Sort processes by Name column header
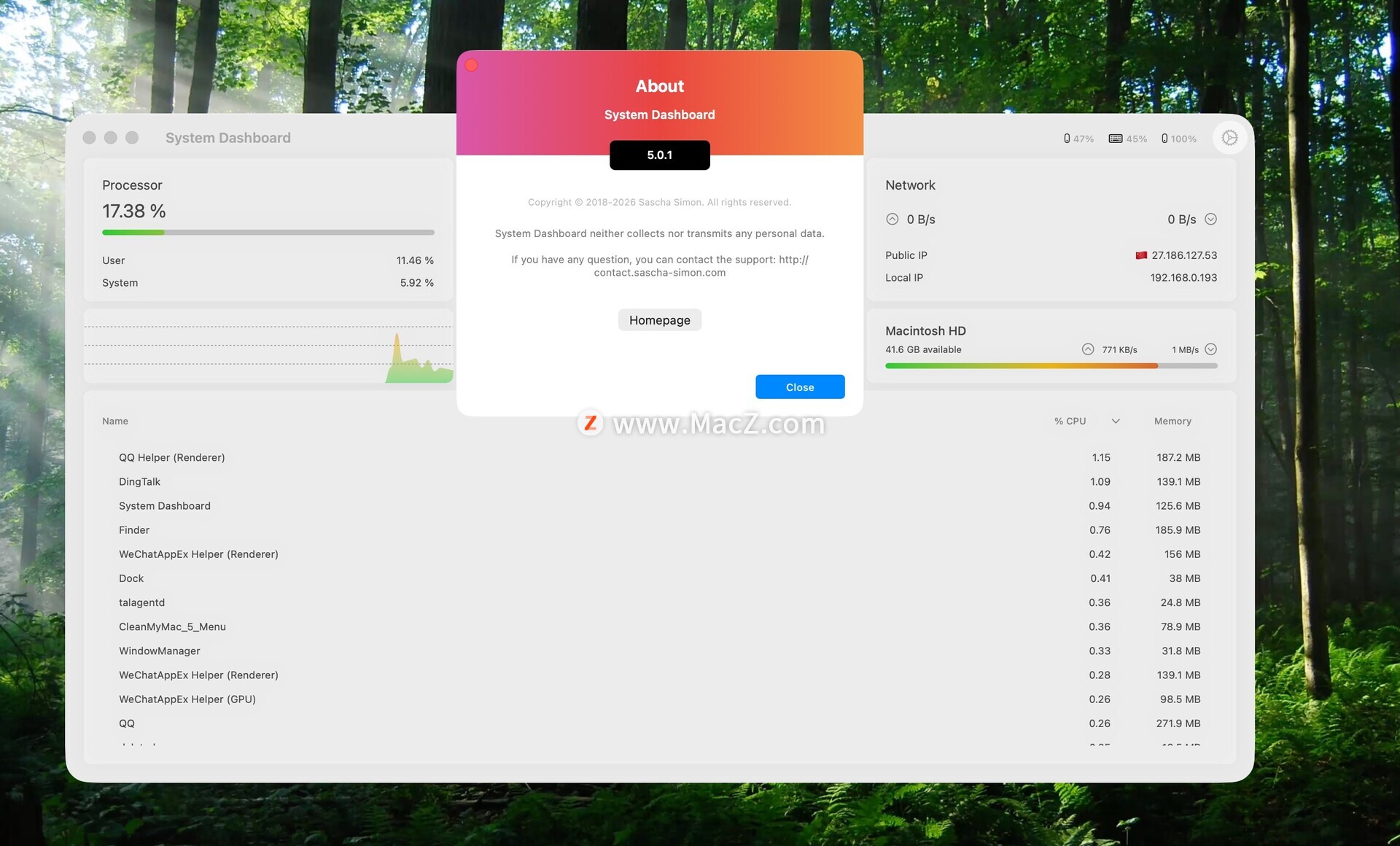Viewport: 1400px width, 846px height. pyautogui.click(x=115, y=421)
